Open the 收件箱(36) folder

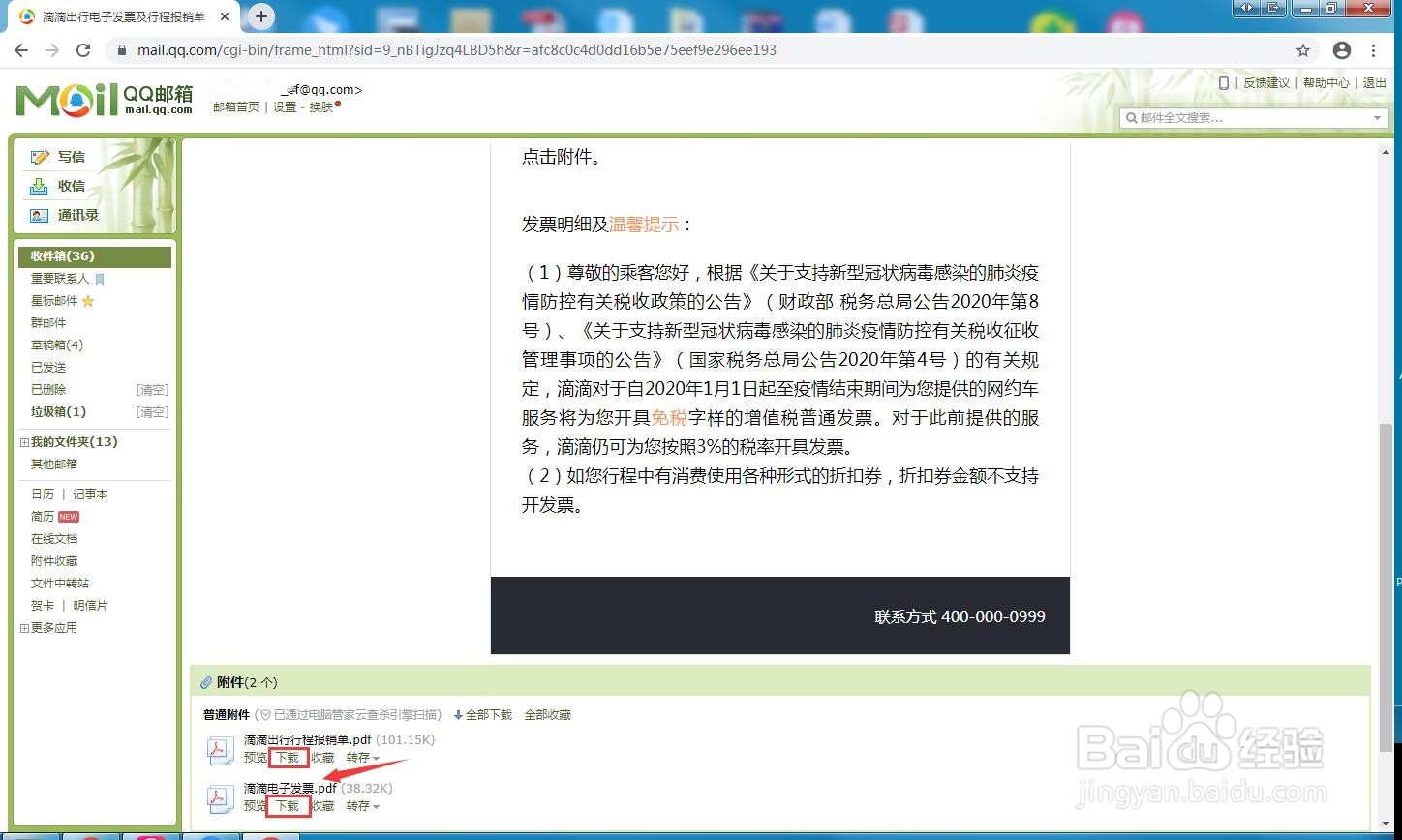(x=95, y=256)
